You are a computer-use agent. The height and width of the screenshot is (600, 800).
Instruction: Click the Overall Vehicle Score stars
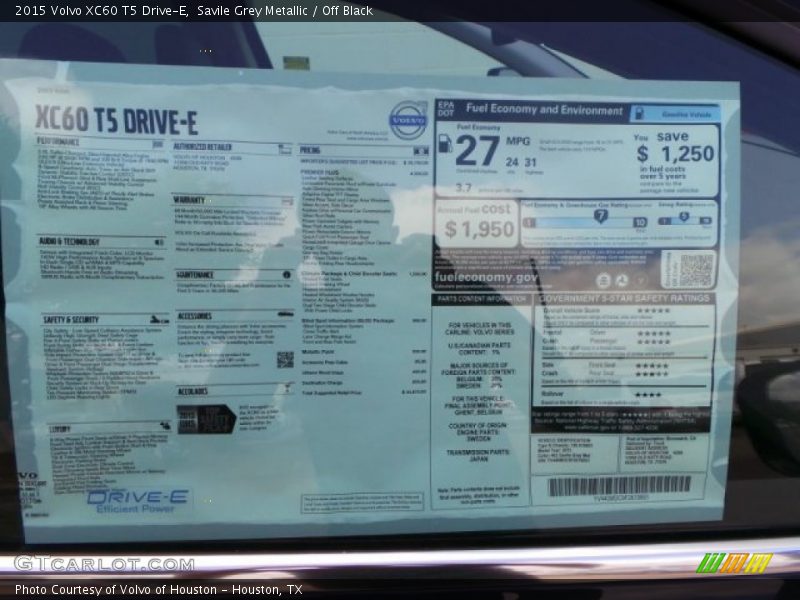tap(654, 310)
